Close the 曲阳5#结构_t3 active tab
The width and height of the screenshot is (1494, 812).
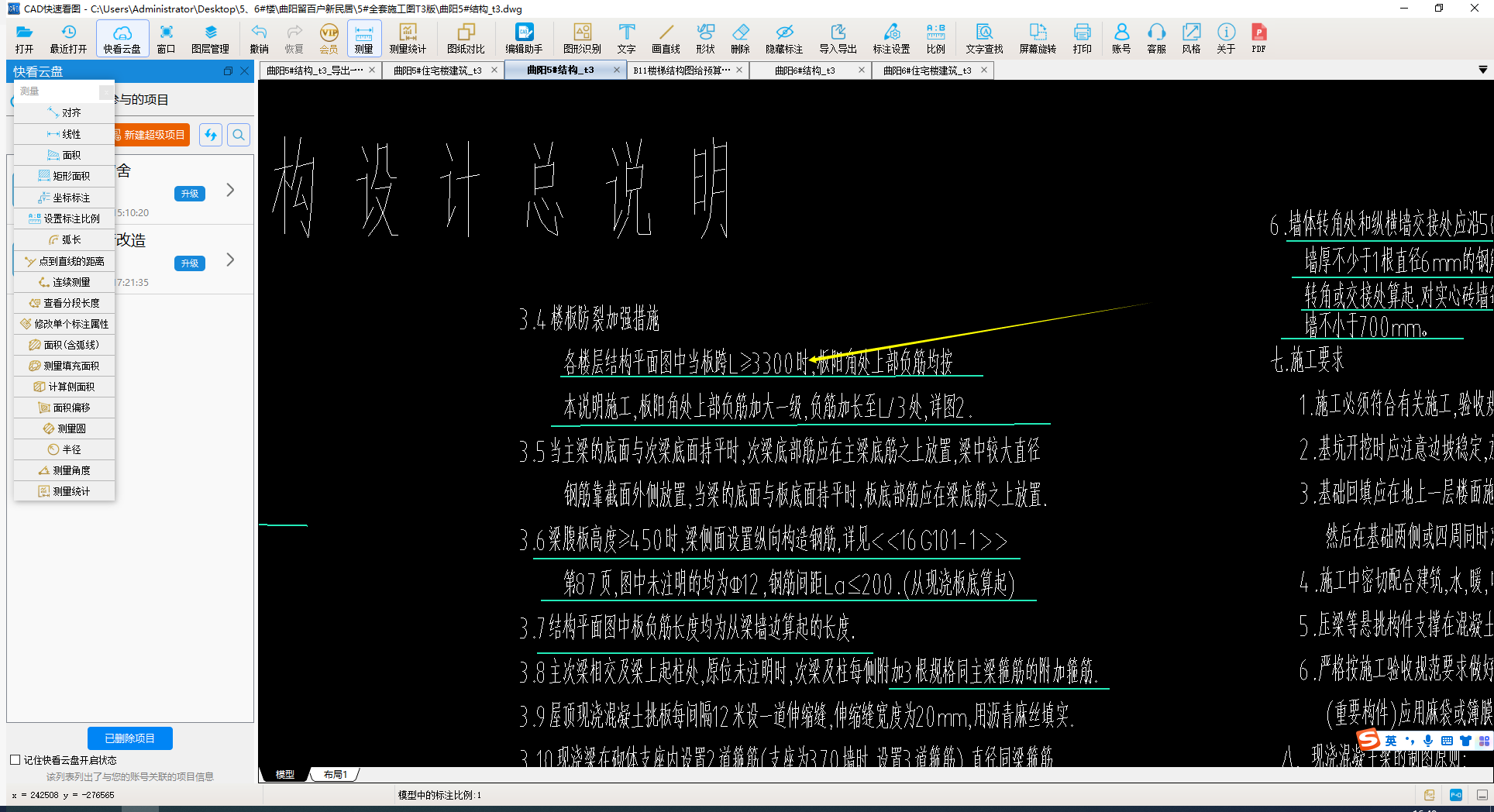617,70
